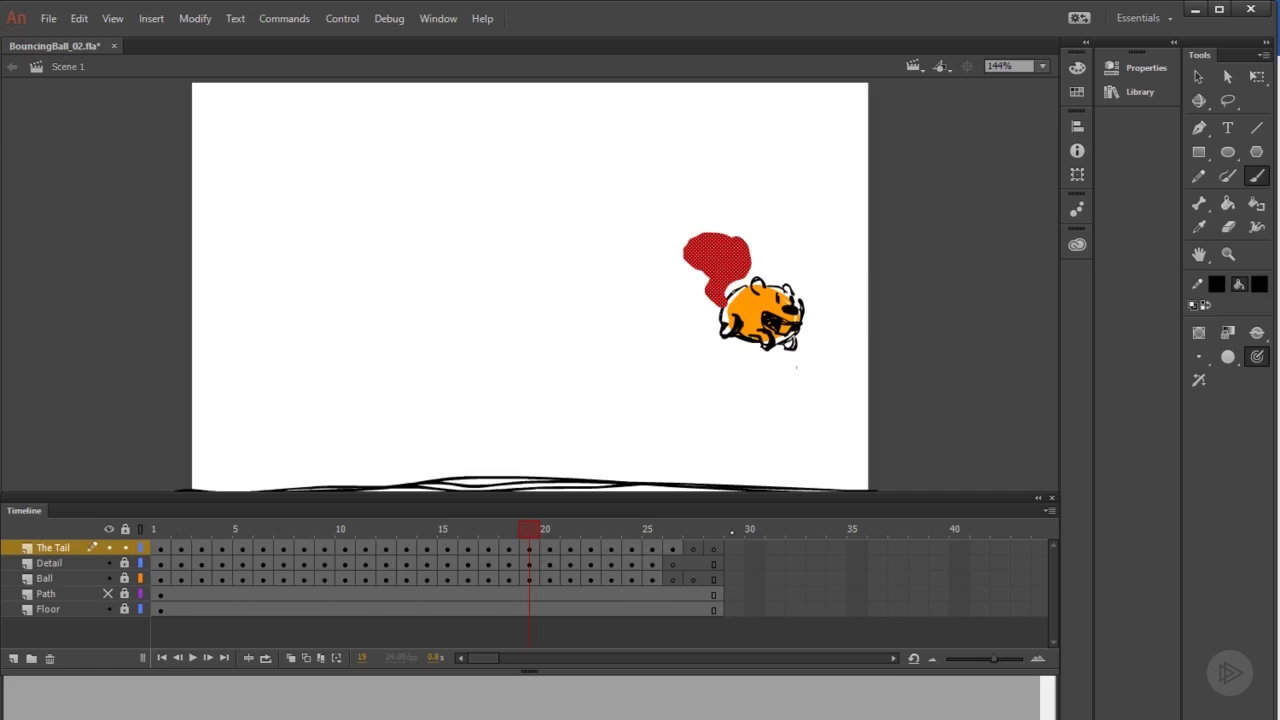Select the Paint Bucket tool

tap(1228, 203)
